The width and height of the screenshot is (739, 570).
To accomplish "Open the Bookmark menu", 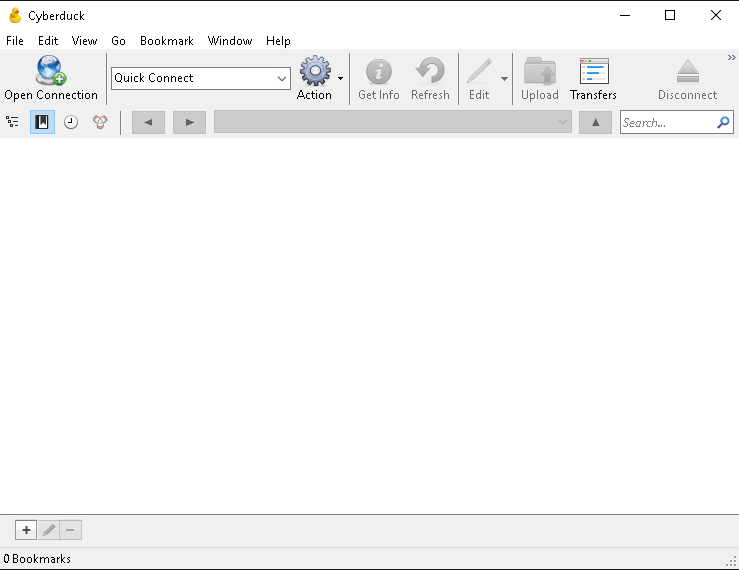I will point(167,41).
